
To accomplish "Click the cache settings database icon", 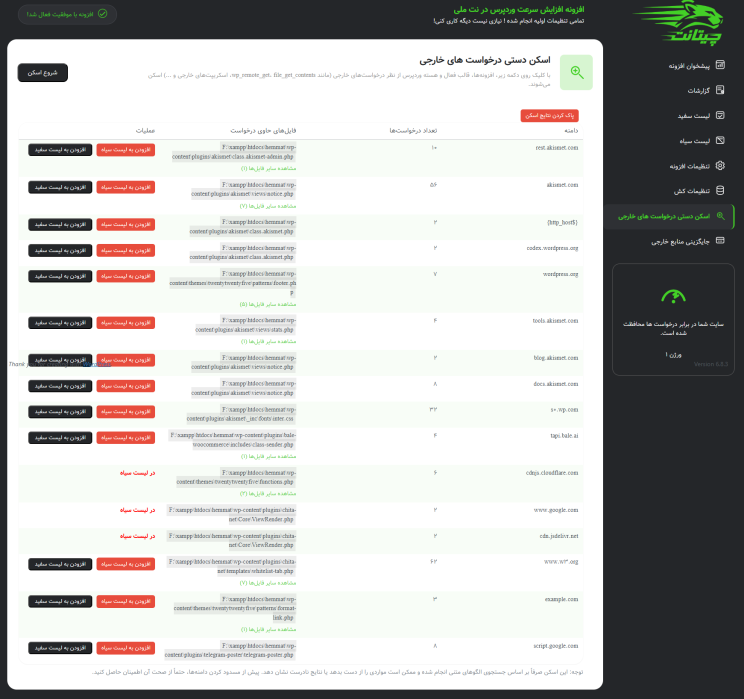I will click(720, 191).
